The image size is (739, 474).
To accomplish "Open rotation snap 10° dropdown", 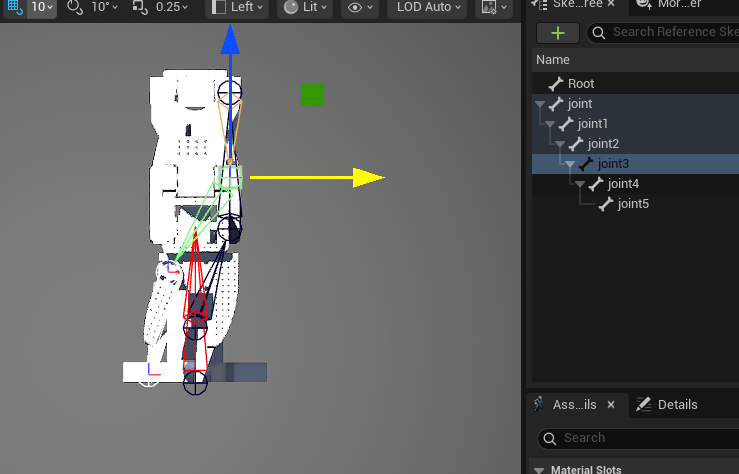I will coord(104,7).
